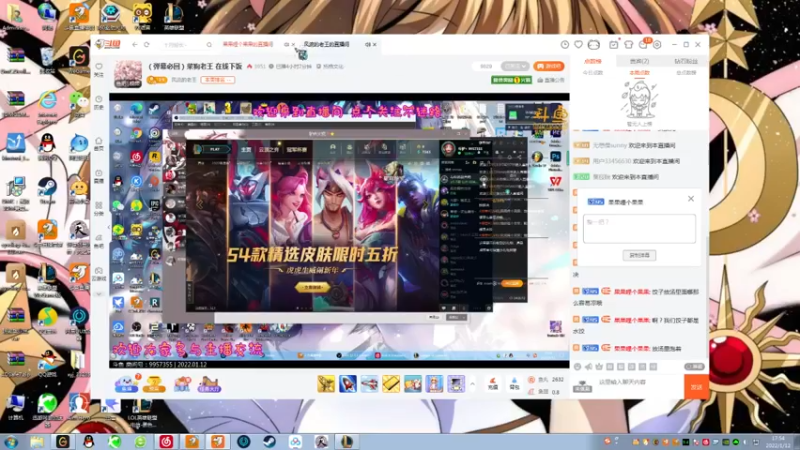Mute the first stream tab via speaker icon
Image resolution: width=800 pixels, height=450 pixels.
point(286,45)
